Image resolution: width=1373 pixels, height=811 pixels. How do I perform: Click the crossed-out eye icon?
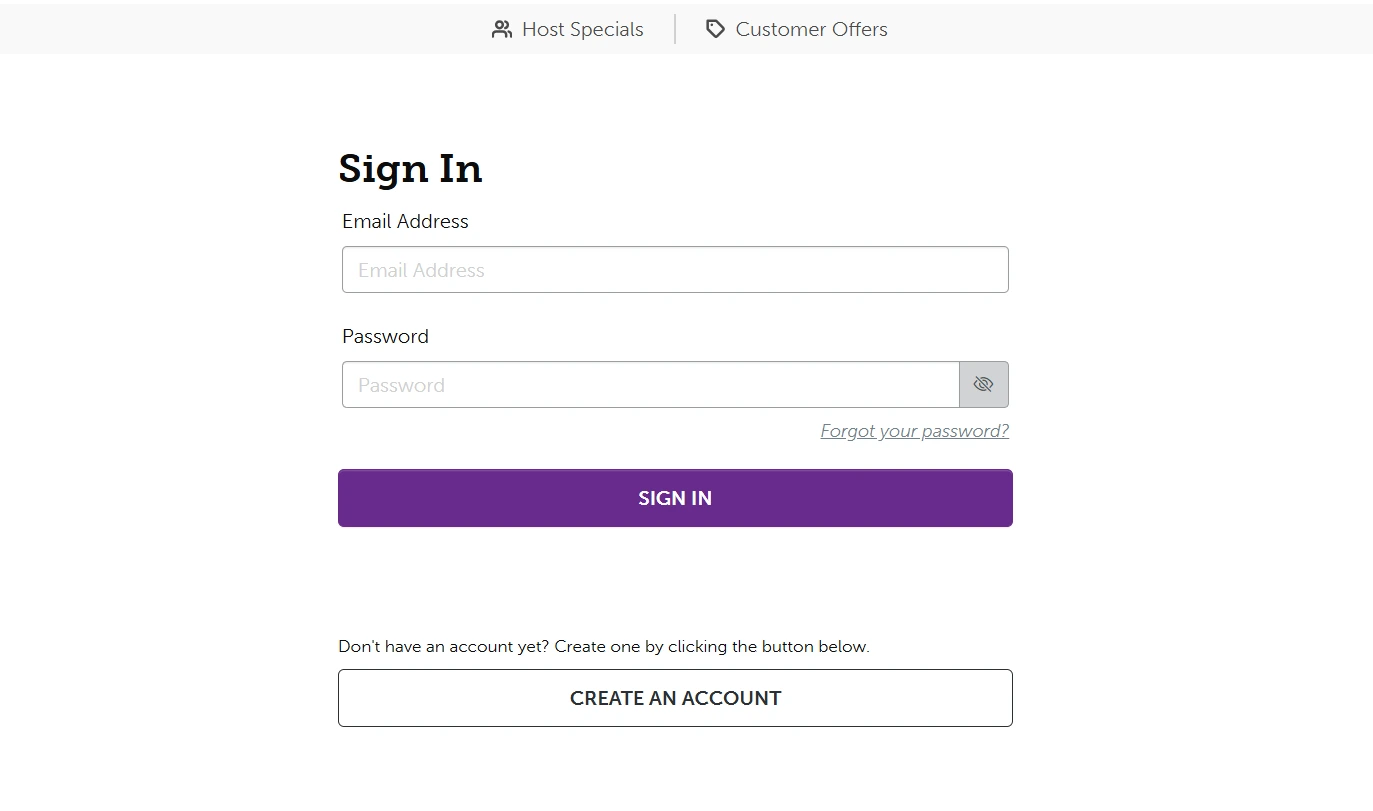tap(983, 385)
